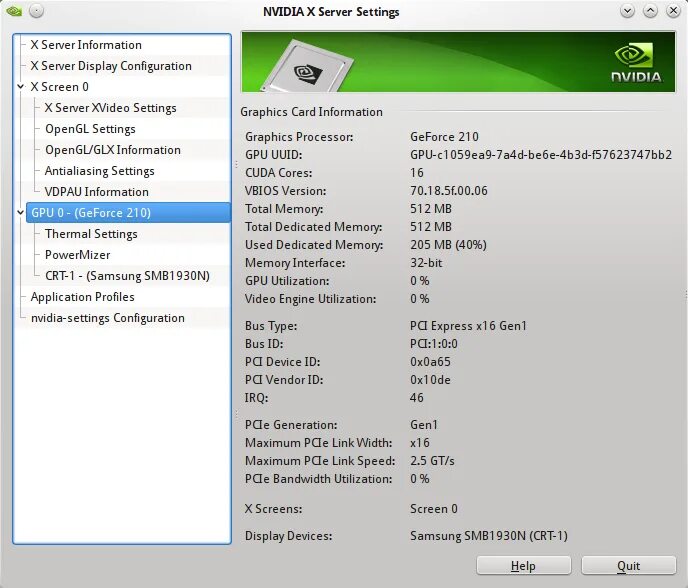Collapse the X Screen 0 tree node
This screenshot has height=588, width=688.
coord(21,87)
